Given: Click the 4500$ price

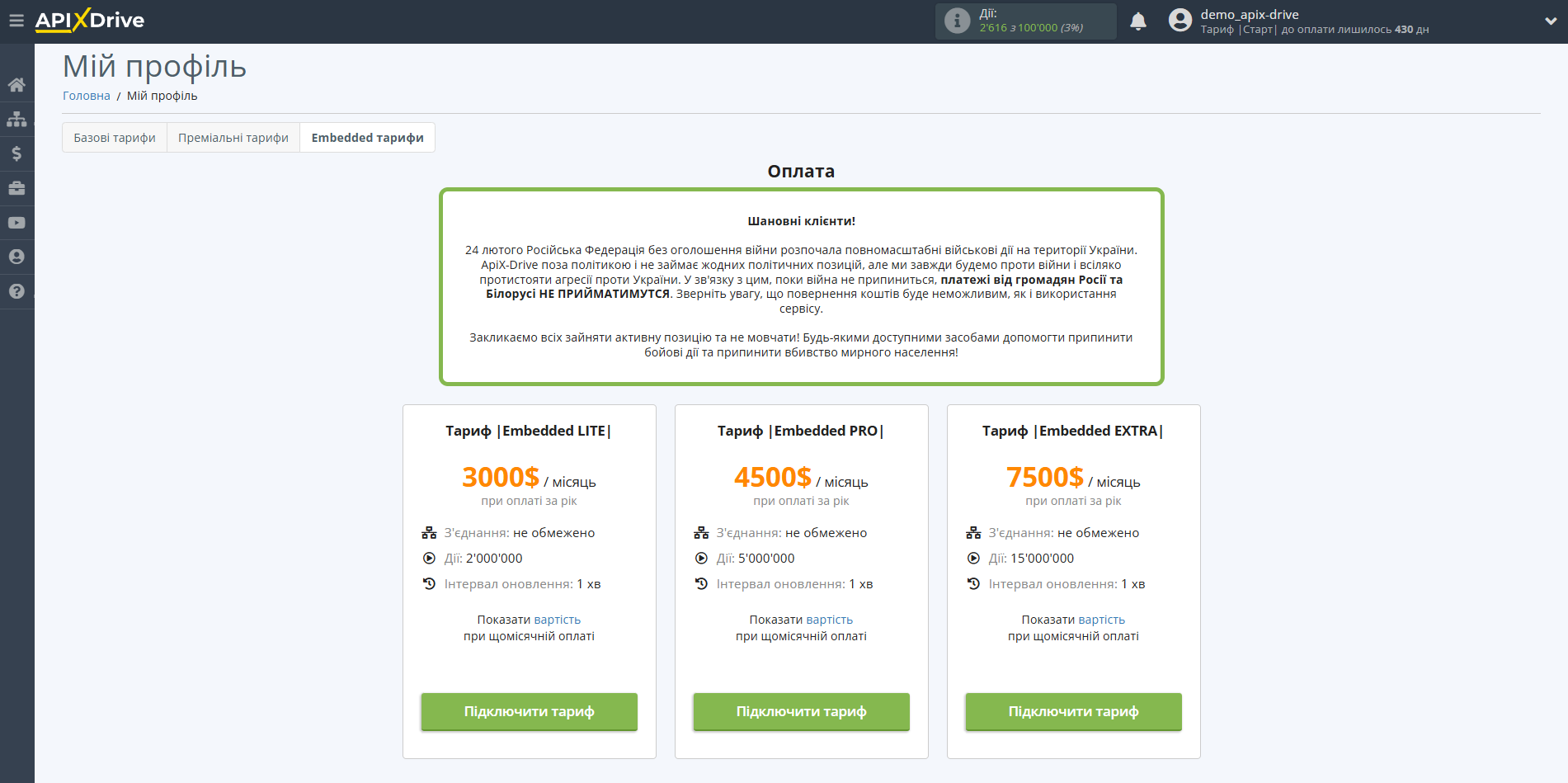Looking at the screenshot, I should (x=773, y=477).
